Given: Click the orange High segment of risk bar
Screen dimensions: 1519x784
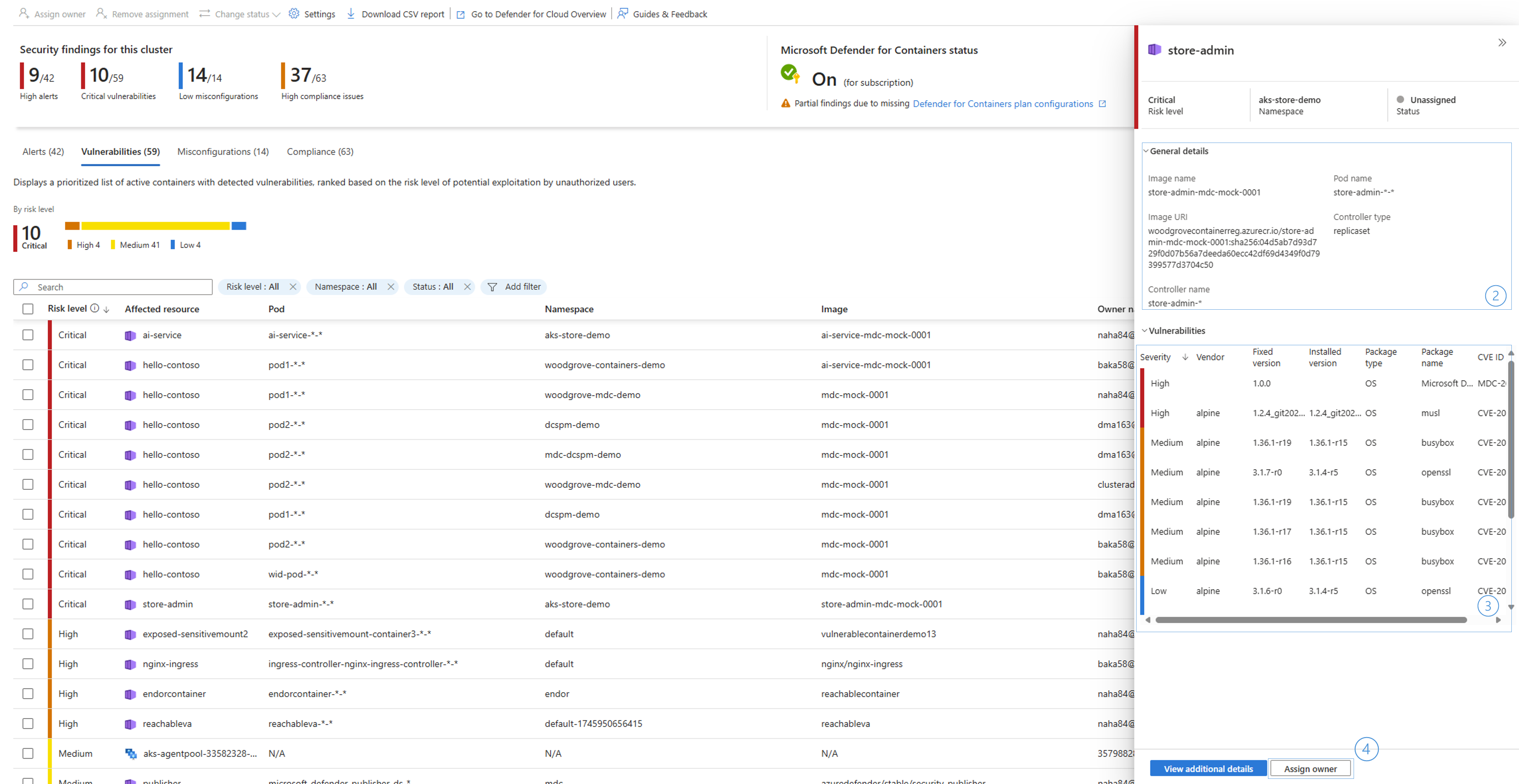Looking at the screenshot, I should 72,226.
